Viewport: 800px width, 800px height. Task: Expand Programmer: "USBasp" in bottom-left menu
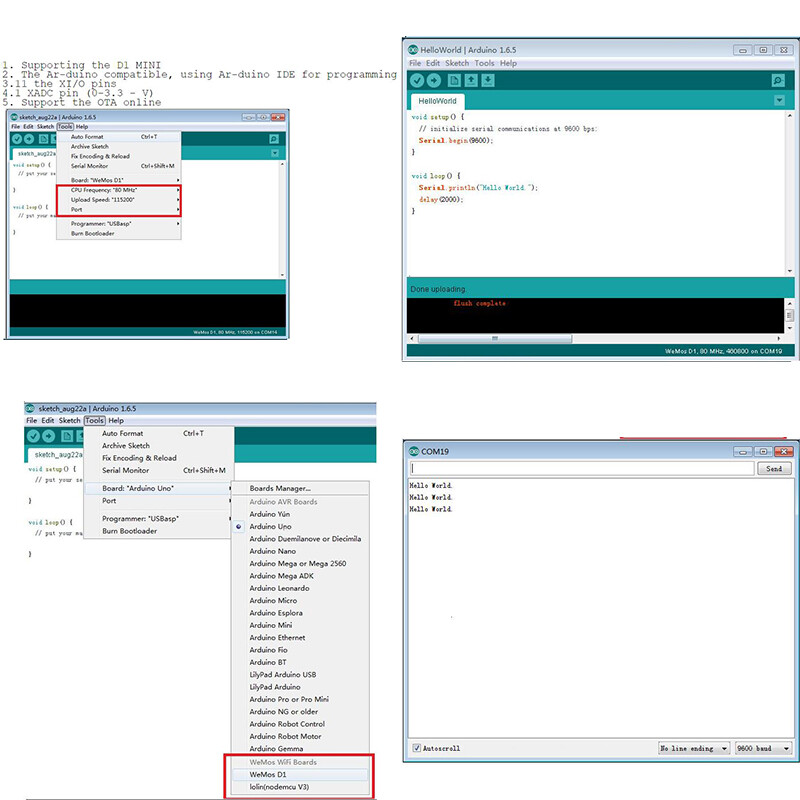tap(159, 518)
